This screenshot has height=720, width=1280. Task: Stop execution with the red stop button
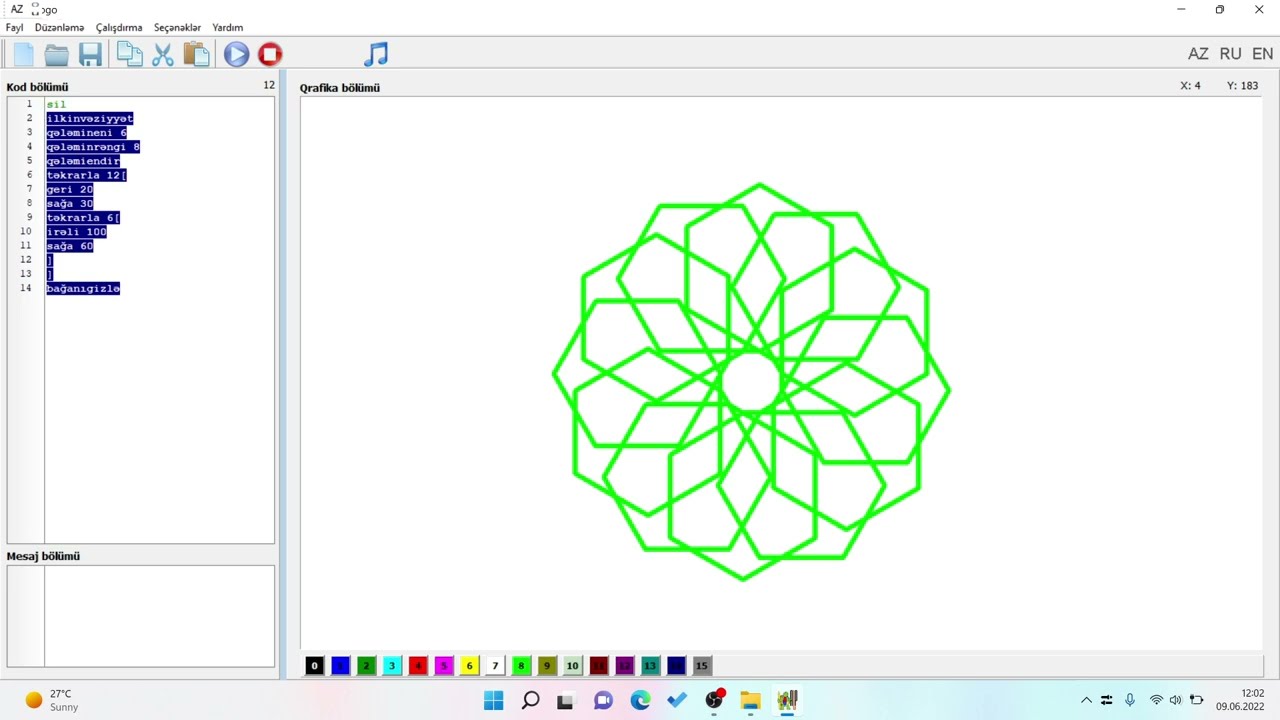[x=270, y=54]
